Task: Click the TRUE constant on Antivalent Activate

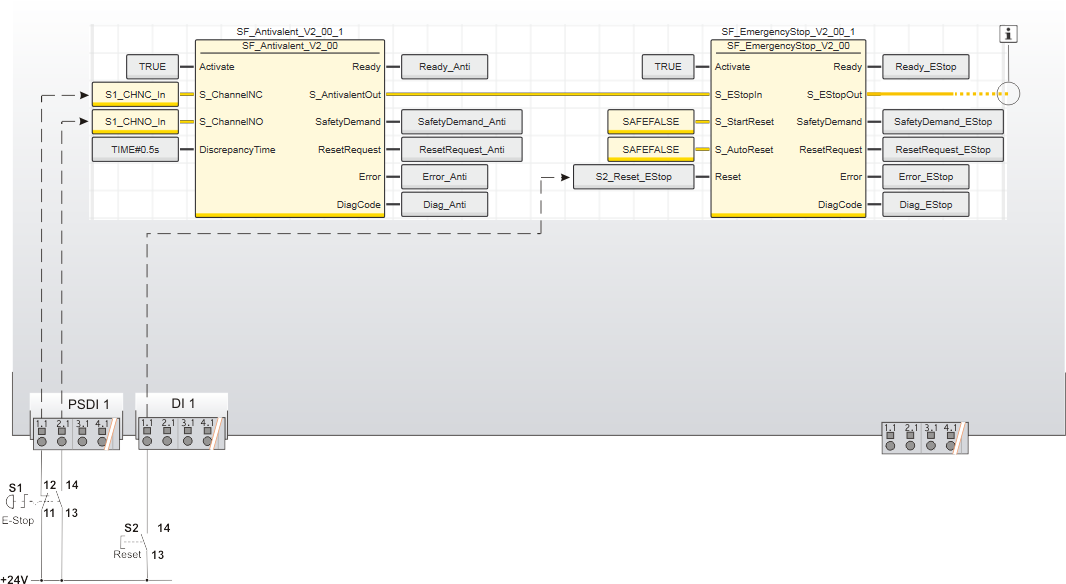Action: 152,67
